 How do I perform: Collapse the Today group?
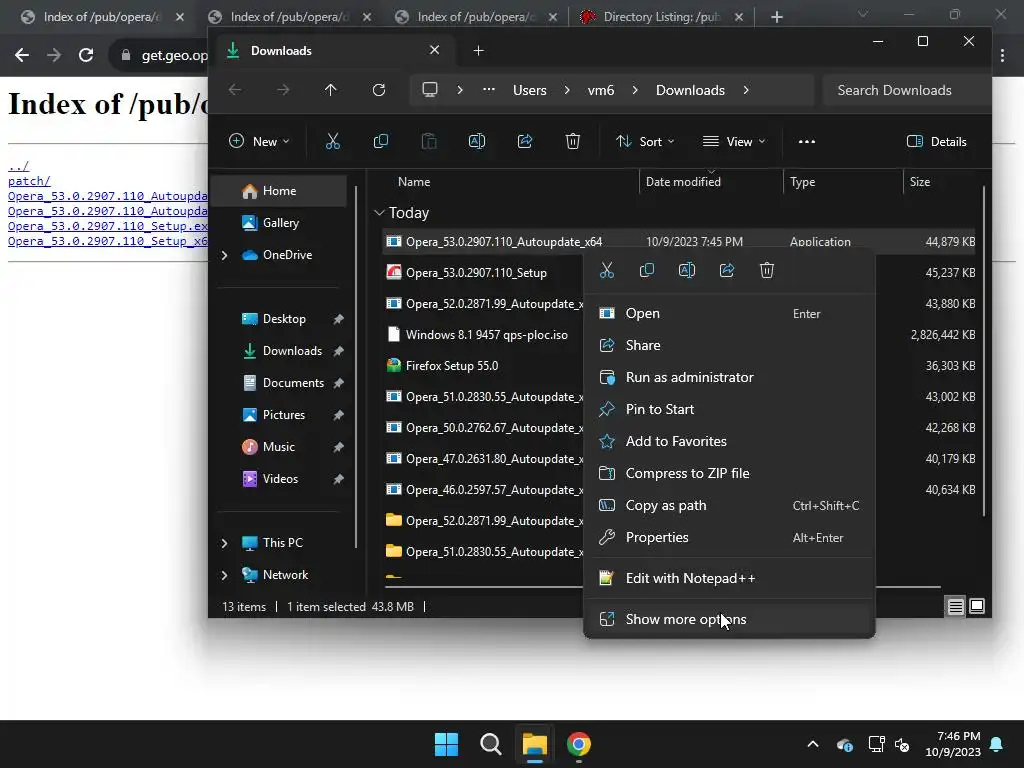coord(379,213)
